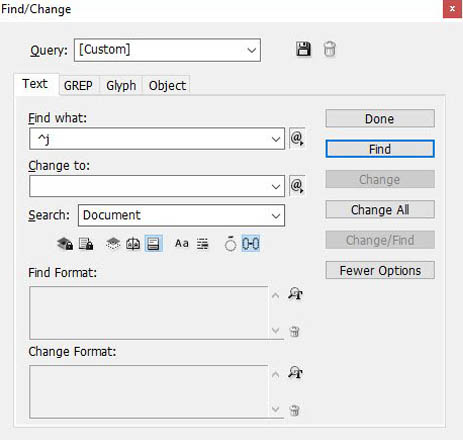The image size is (463, 440).
Task: Click Specify attributes to find icon
Action: 295,294
